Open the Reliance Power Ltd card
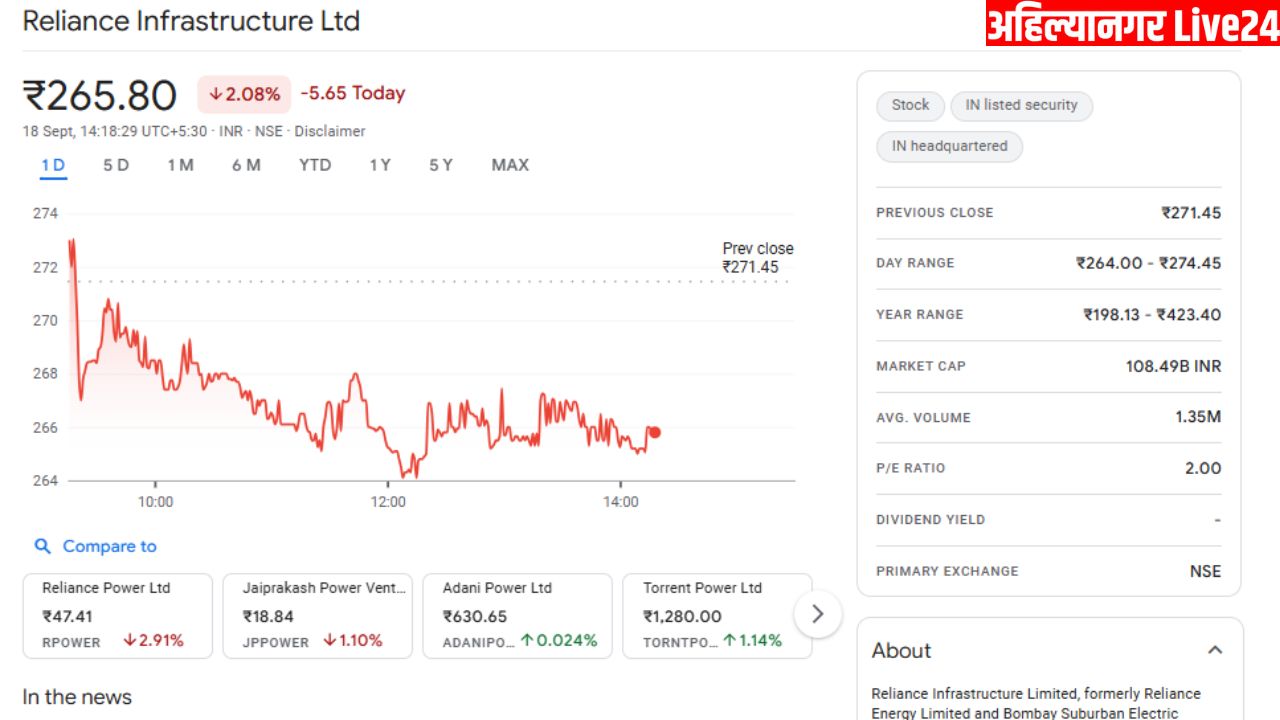This screenshot has height=720, width=1280. pos(117,615)
